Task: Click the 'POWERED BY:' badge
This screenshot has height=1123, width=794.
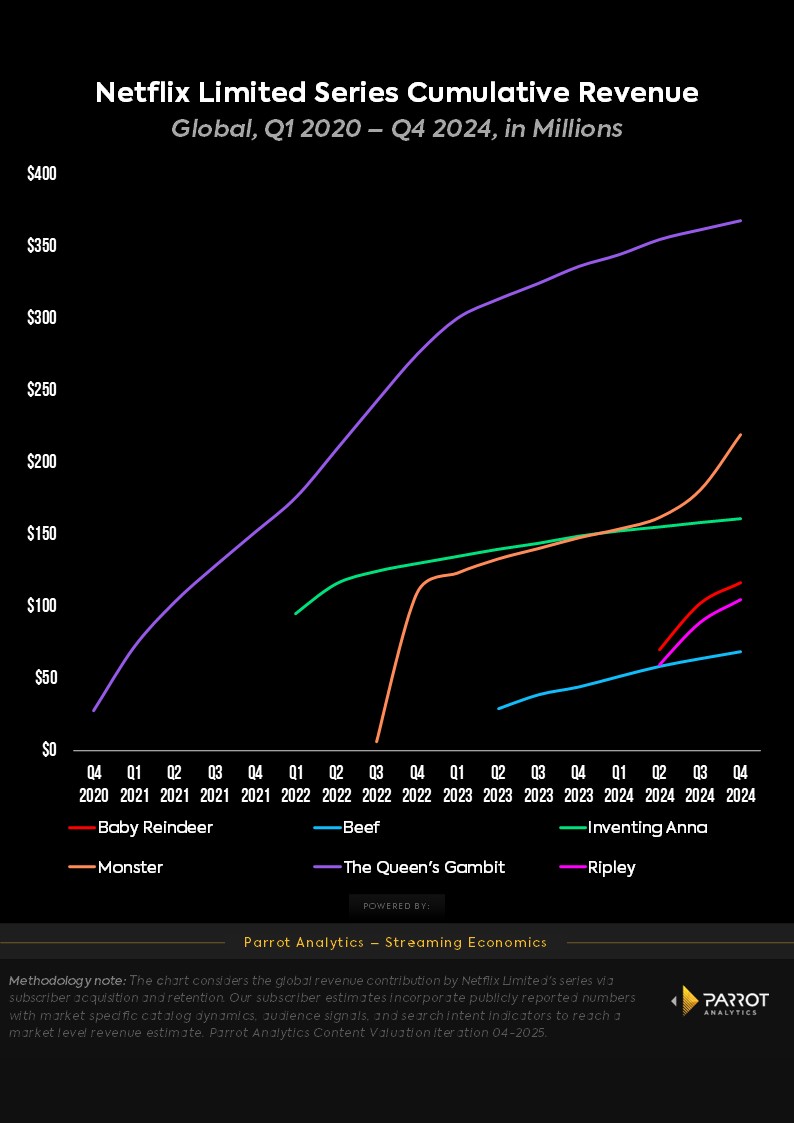Action: tap(397, 906)
